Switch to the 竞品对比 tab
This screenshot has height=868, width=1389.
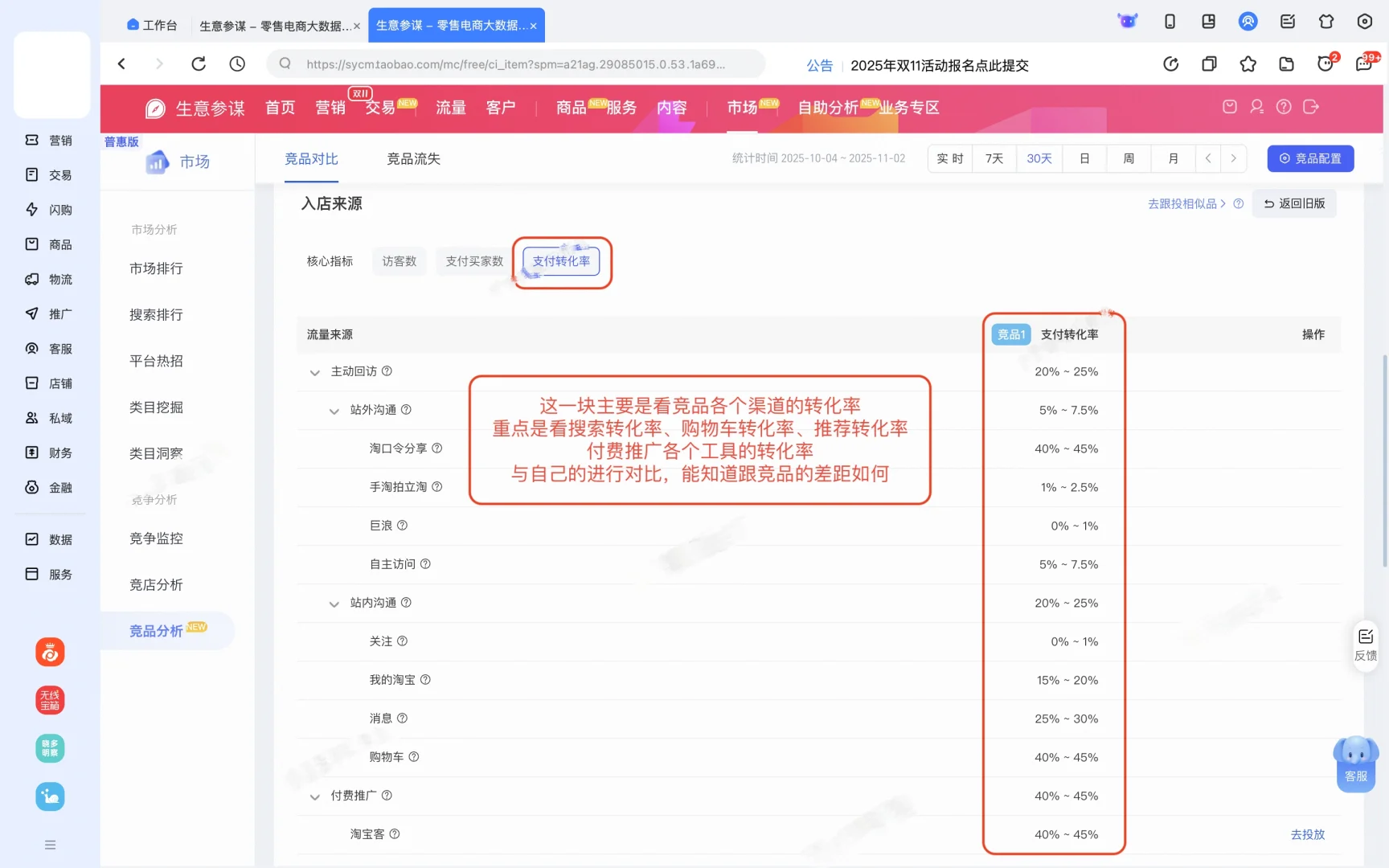pos(311,159)
